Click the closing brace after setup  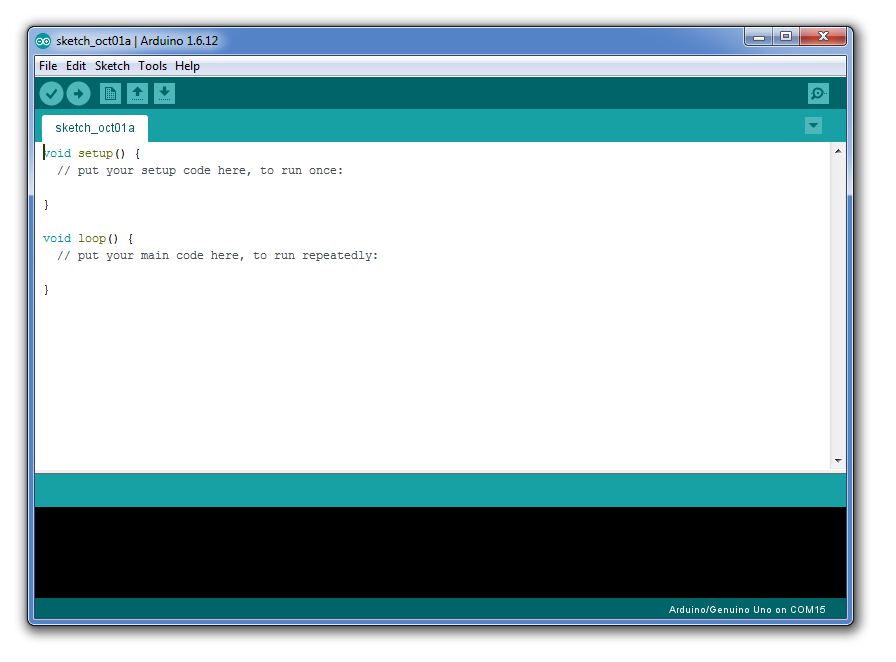click(x=46, y=205)
